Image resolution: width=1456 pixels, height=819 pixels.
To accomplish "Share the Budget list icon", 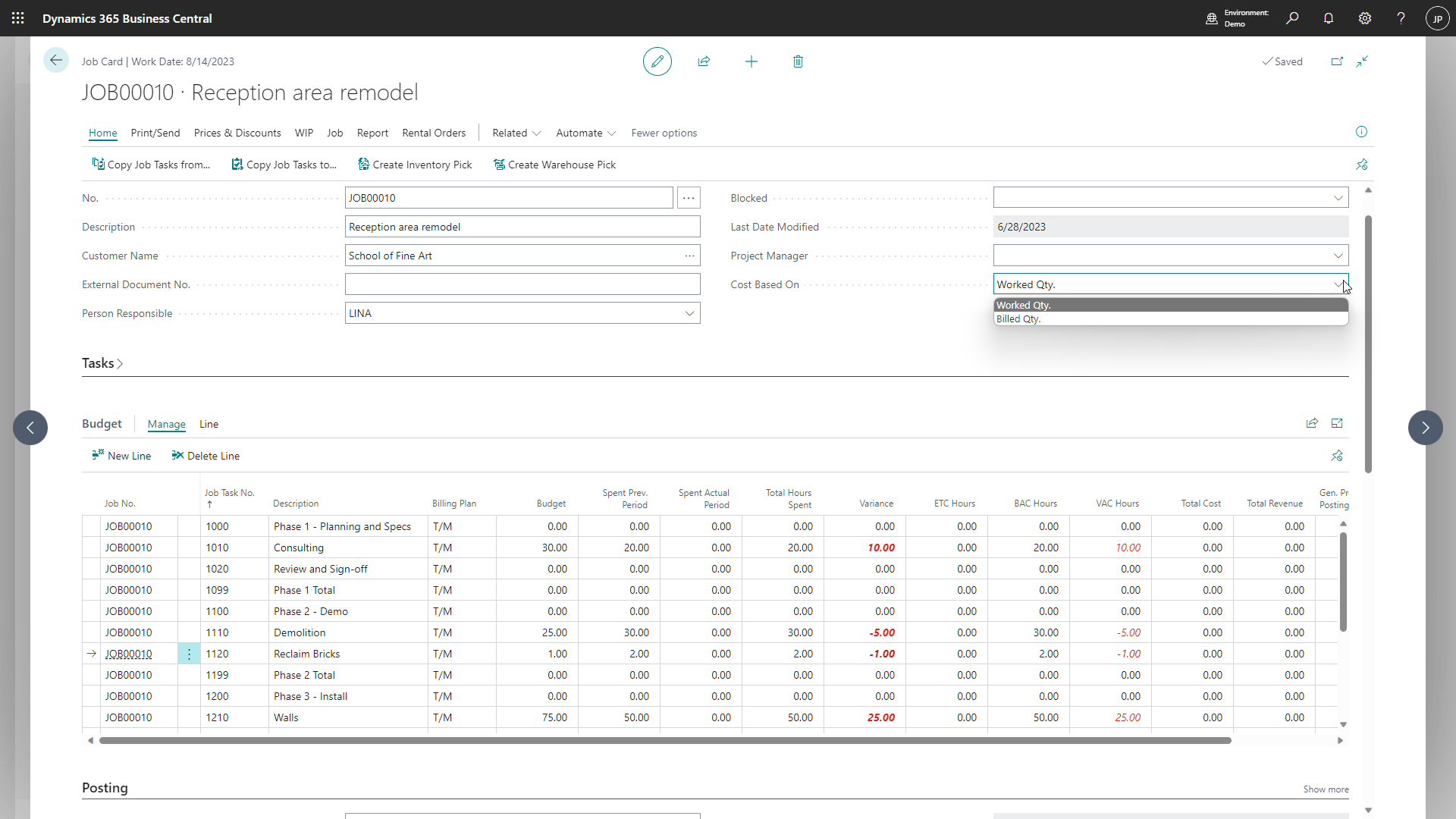I will coord(1312,423).
